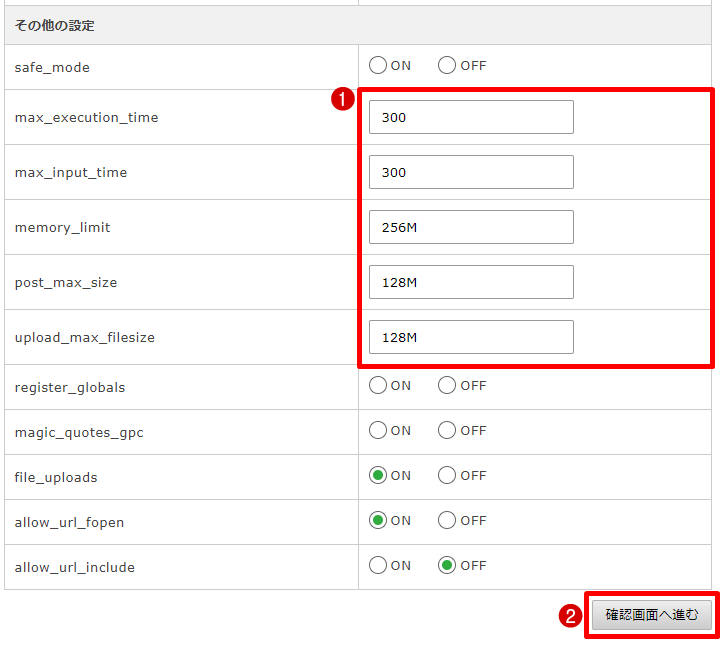This screenshot has width=726, height=647.
Task: Select ON for allow_url_fopen
Action: 378,520
